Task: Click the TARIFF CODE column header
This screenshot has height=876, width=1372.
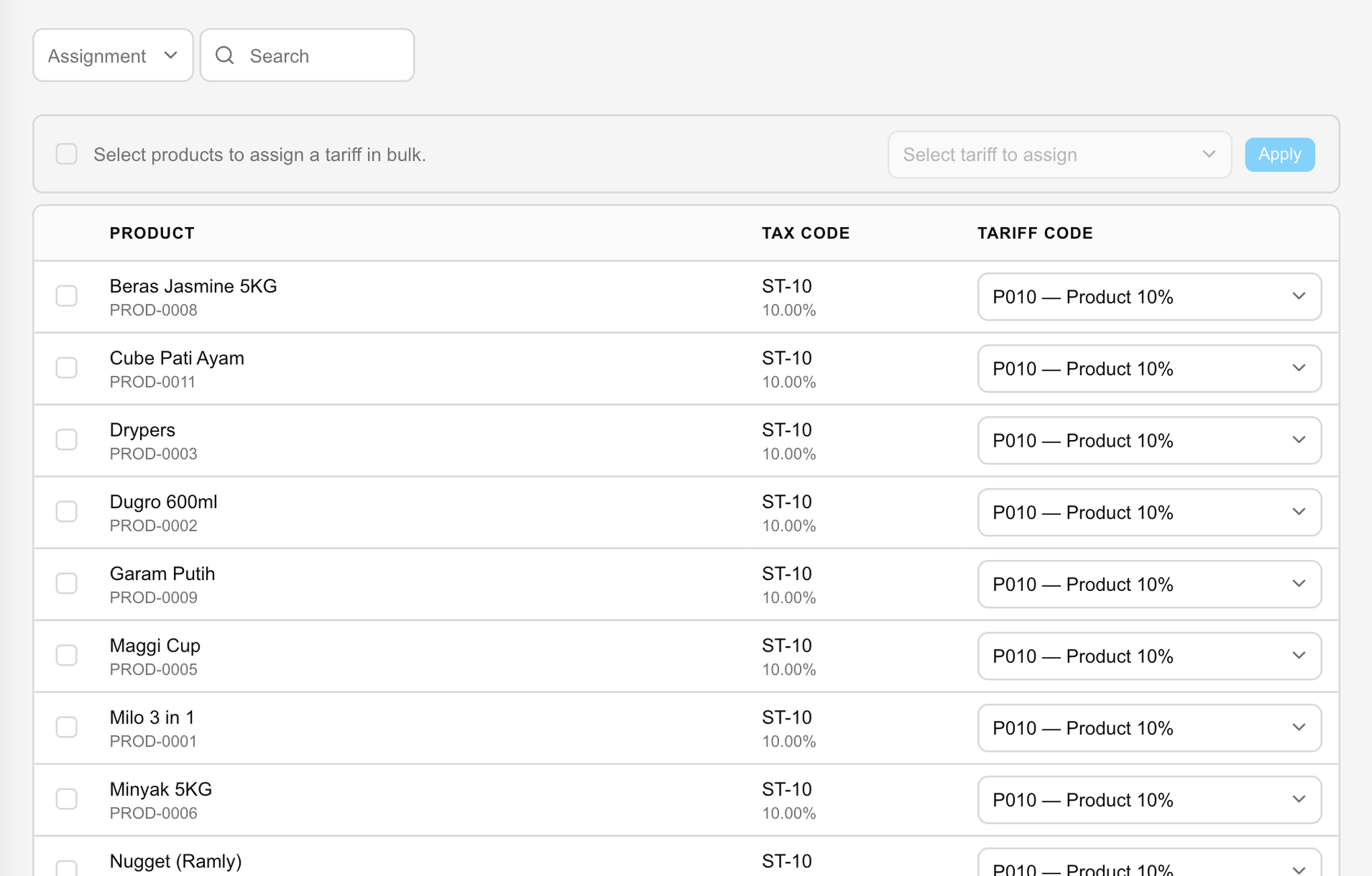Action: pos(1035,233)
